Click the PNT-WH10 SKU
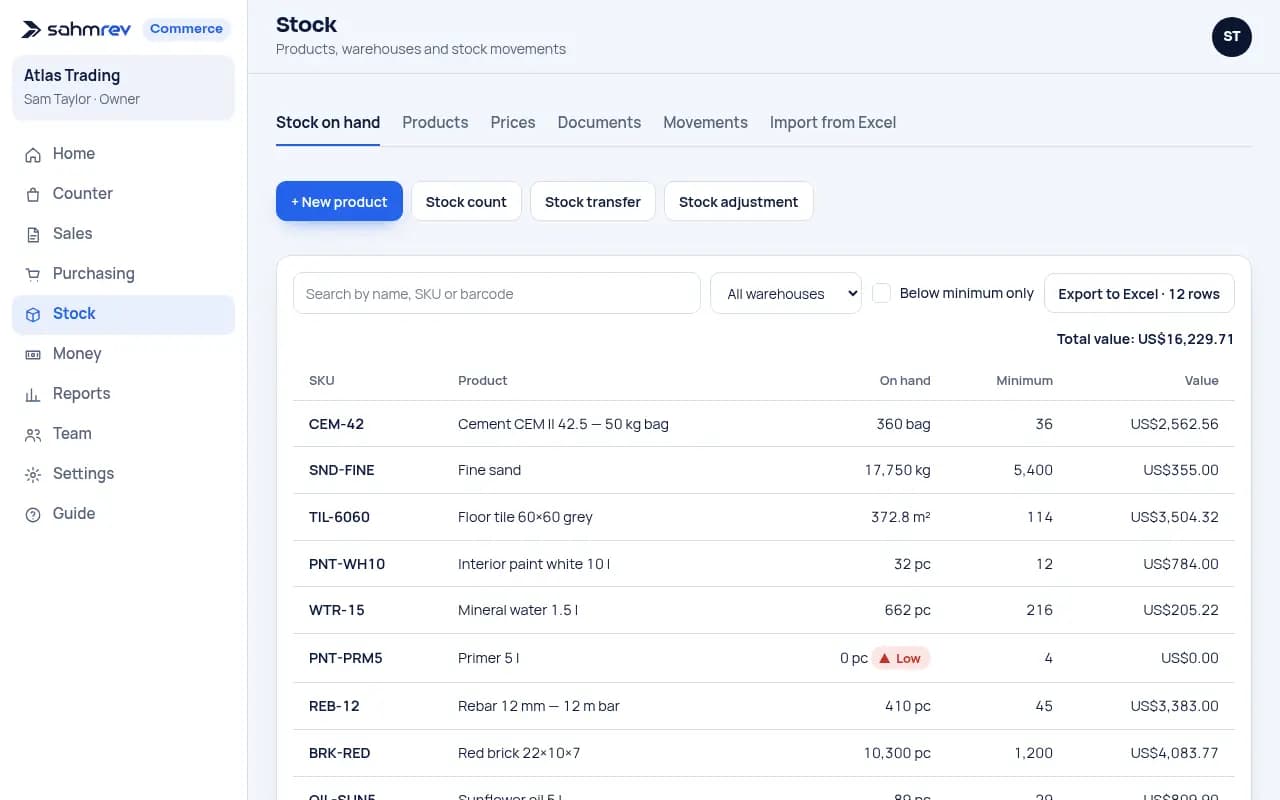 click(x=347, y=564)
